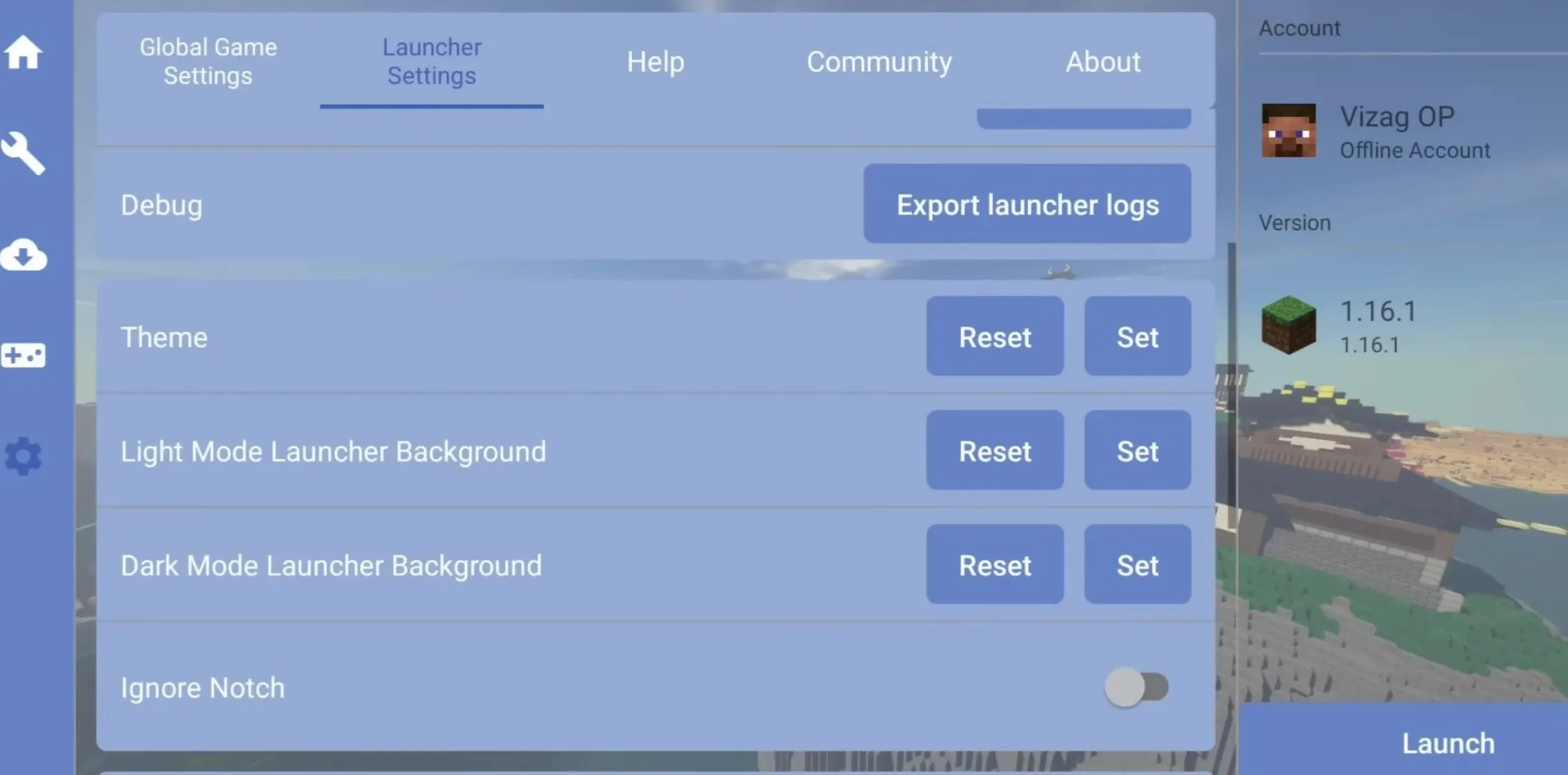Open the About tab

(x=1103, y=62)
